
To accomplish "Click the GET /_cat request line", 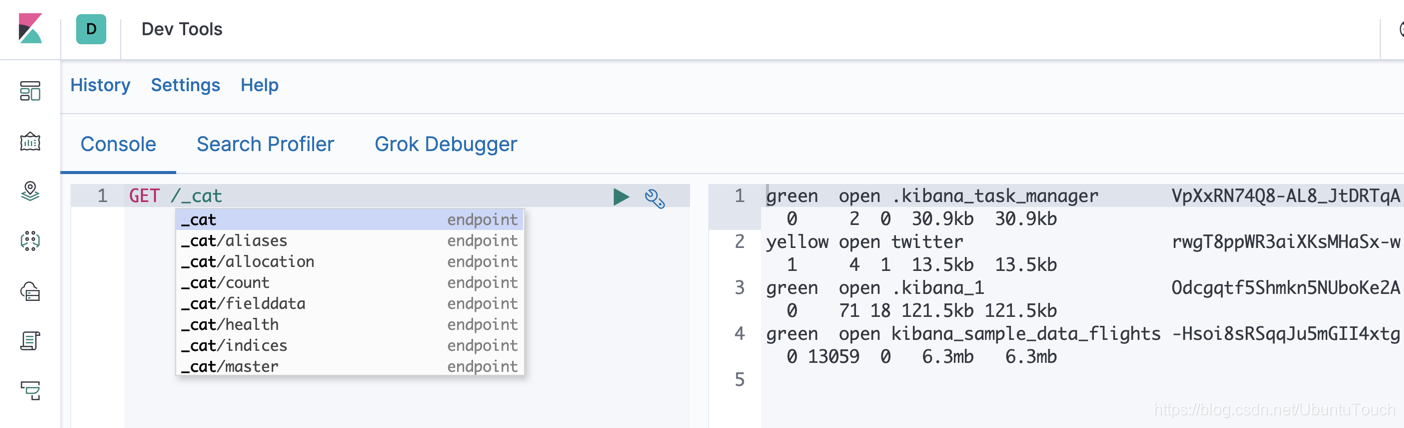I will 175,196.
